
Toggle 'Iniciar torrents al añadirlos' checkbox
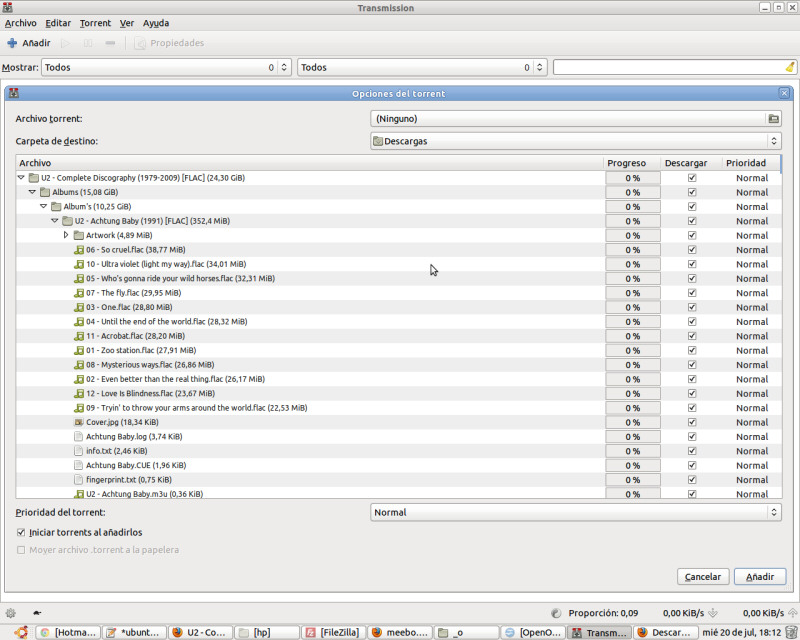click(x=21, y=532)
